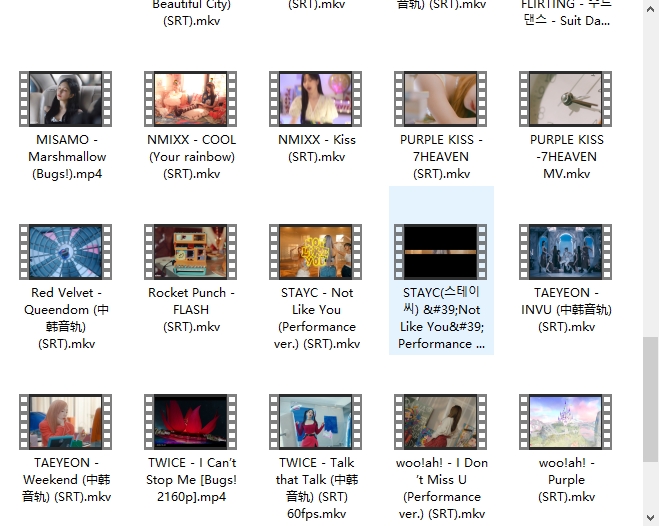Click the Rocket Punch FLASH video thumbnail
This screenshot has width=659, height=526.
pyautogui.click(x=190, y=252)
